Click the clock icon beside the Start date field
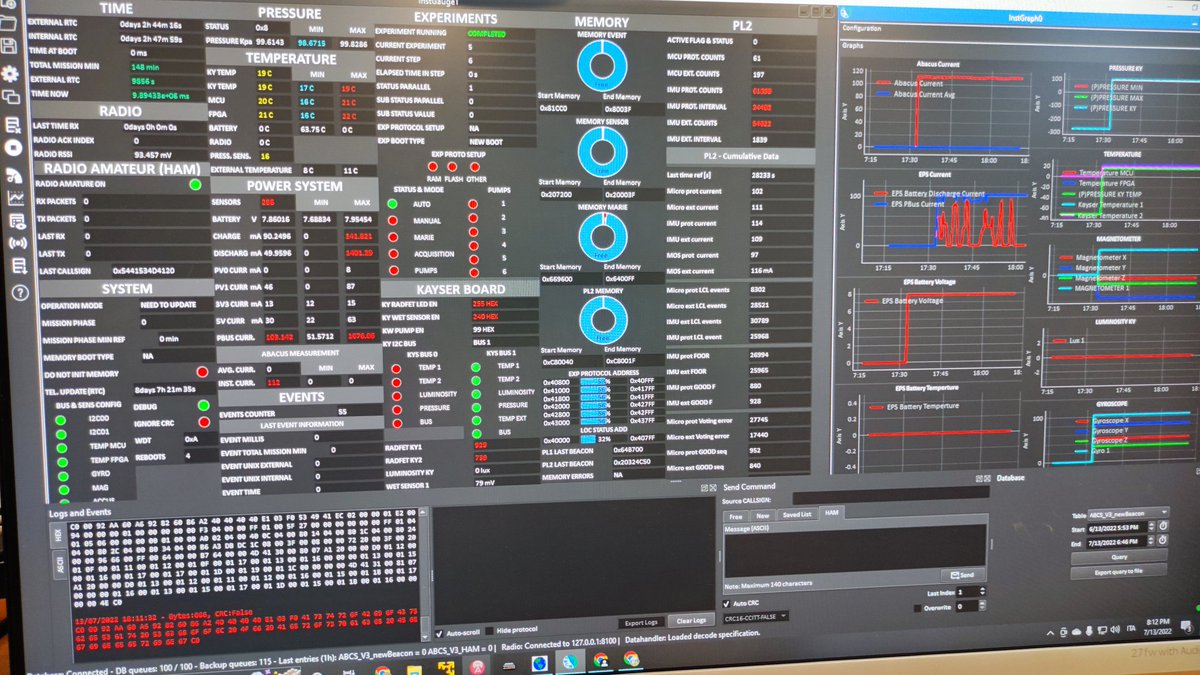This screenshot has width=1200, height=675. tap(1163, 527)
